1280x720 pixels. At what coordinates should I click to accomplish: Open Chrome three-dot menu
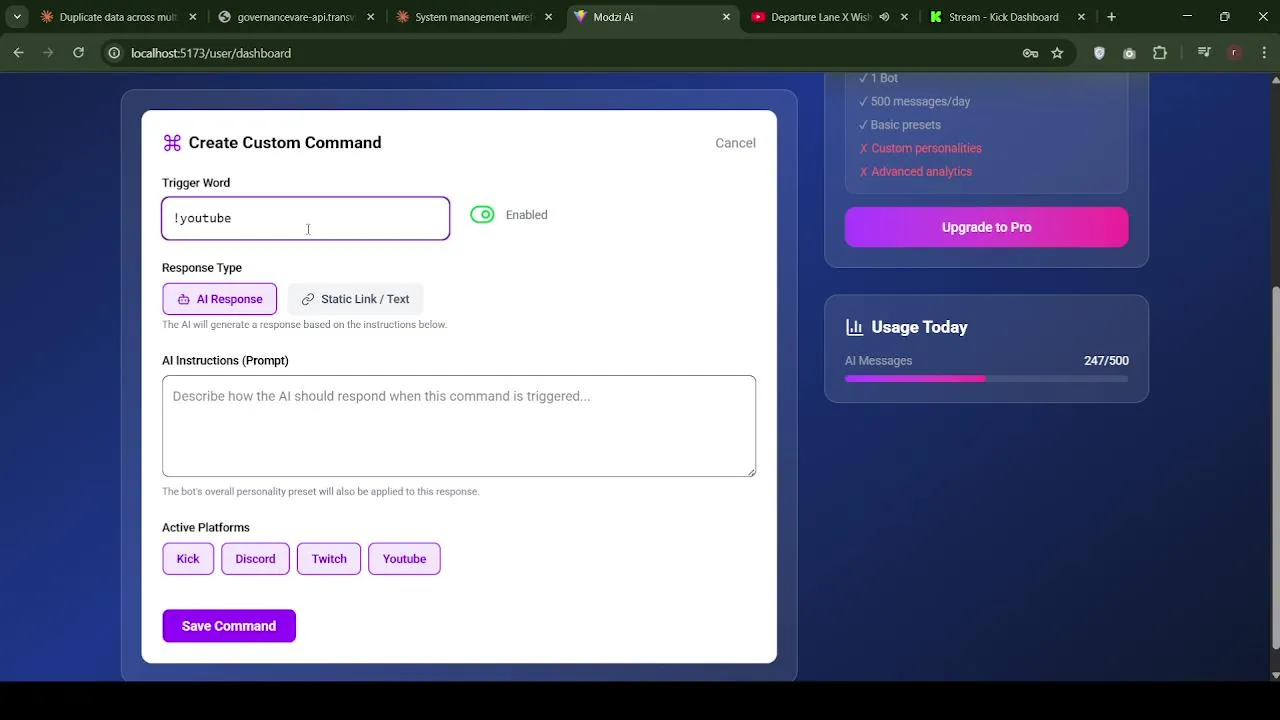[x=1262, y=53]
